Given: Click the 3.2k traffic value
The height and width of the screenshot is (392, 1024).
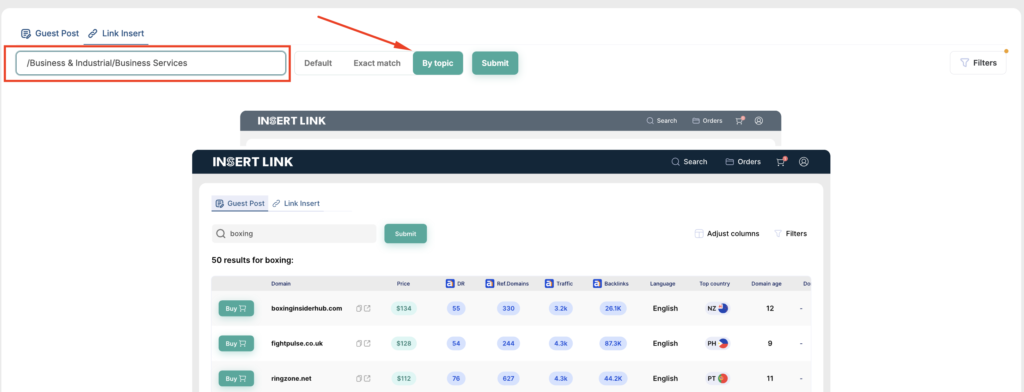Looking at the screenshot, I should pyautogui.click(x=560, y=308).
